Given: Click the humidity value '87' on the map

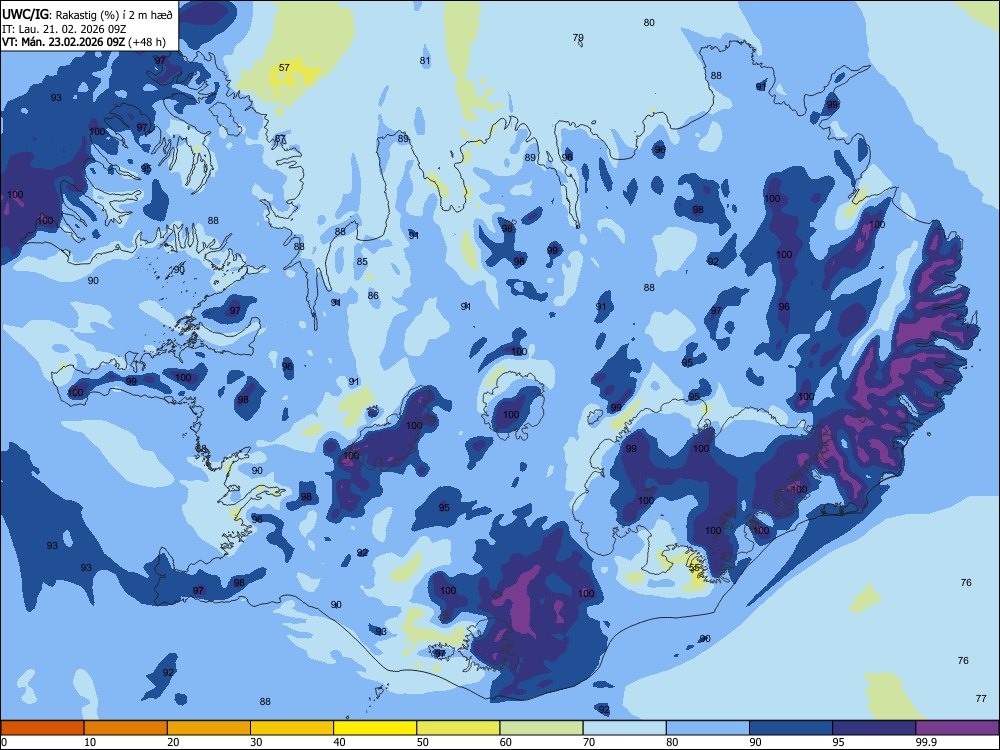Looking at the screenshot, I should (x=280, y=138).
